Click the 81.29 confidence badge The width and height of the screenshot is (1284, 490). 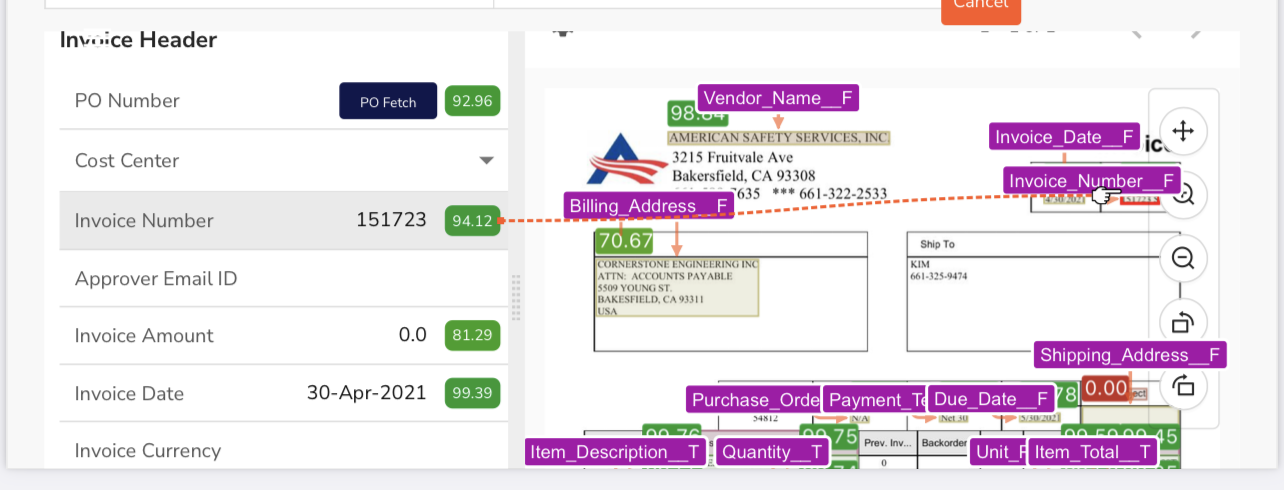473,335
